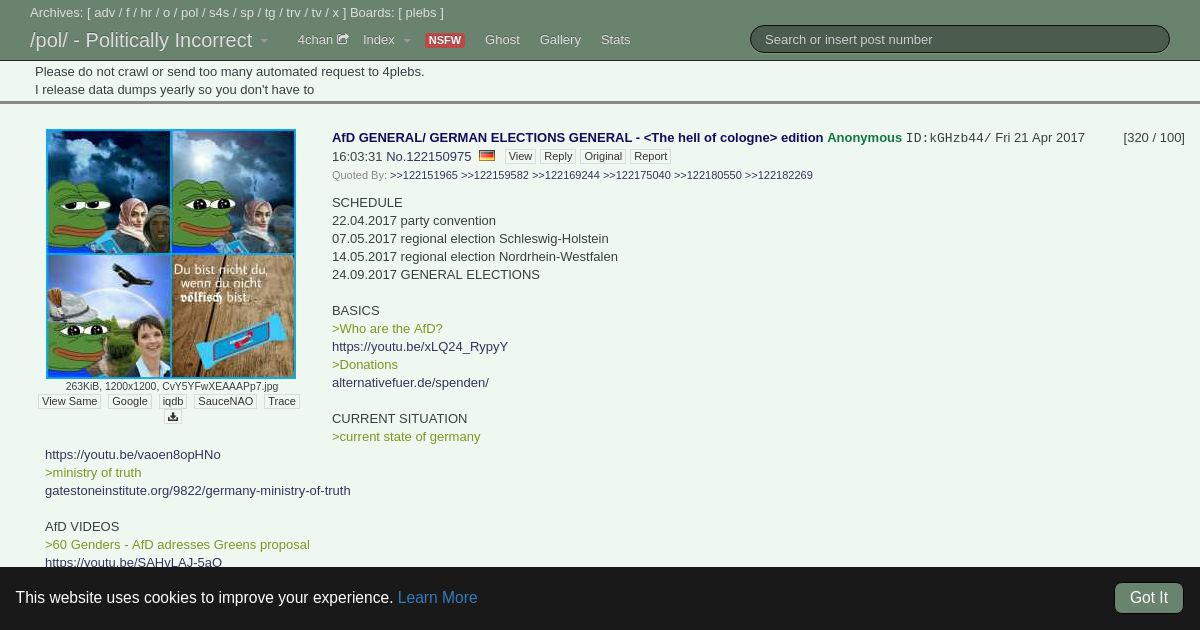Image resolution: width=1200 pixels, height=630 pixels.
Task: Open the 4chan external link
Action: pos(322,40)
